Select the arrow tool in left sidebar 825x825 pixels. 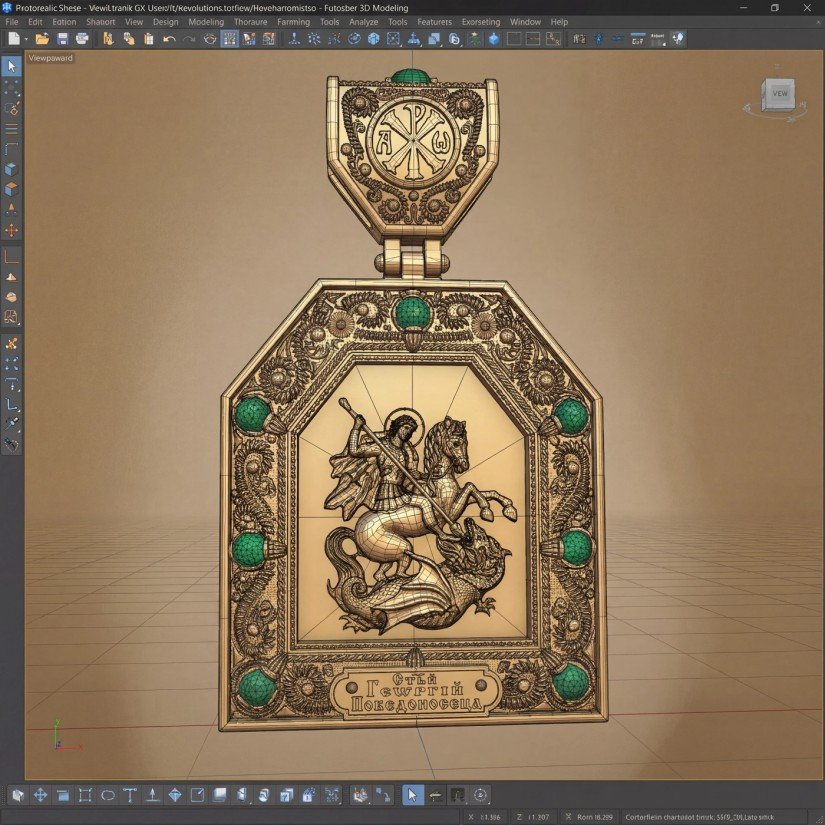(12, 66)
